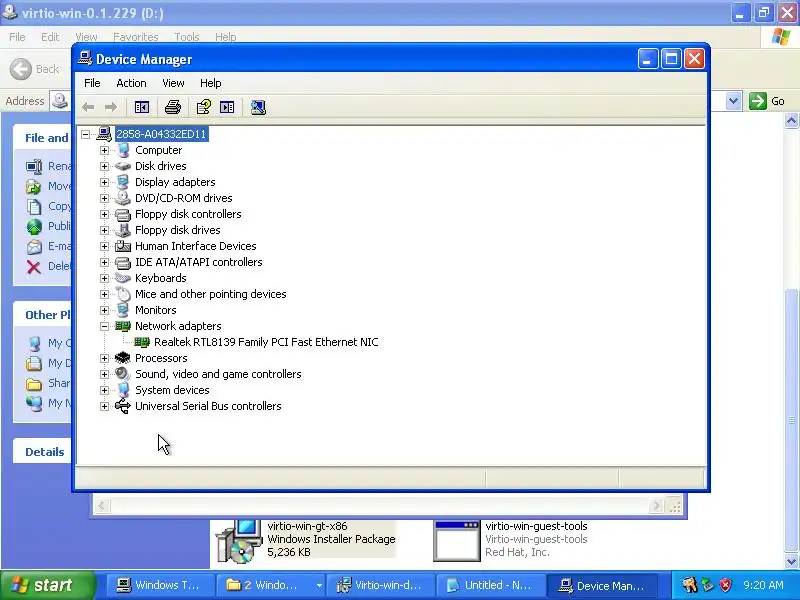Select the System devices label

point(172,390)
